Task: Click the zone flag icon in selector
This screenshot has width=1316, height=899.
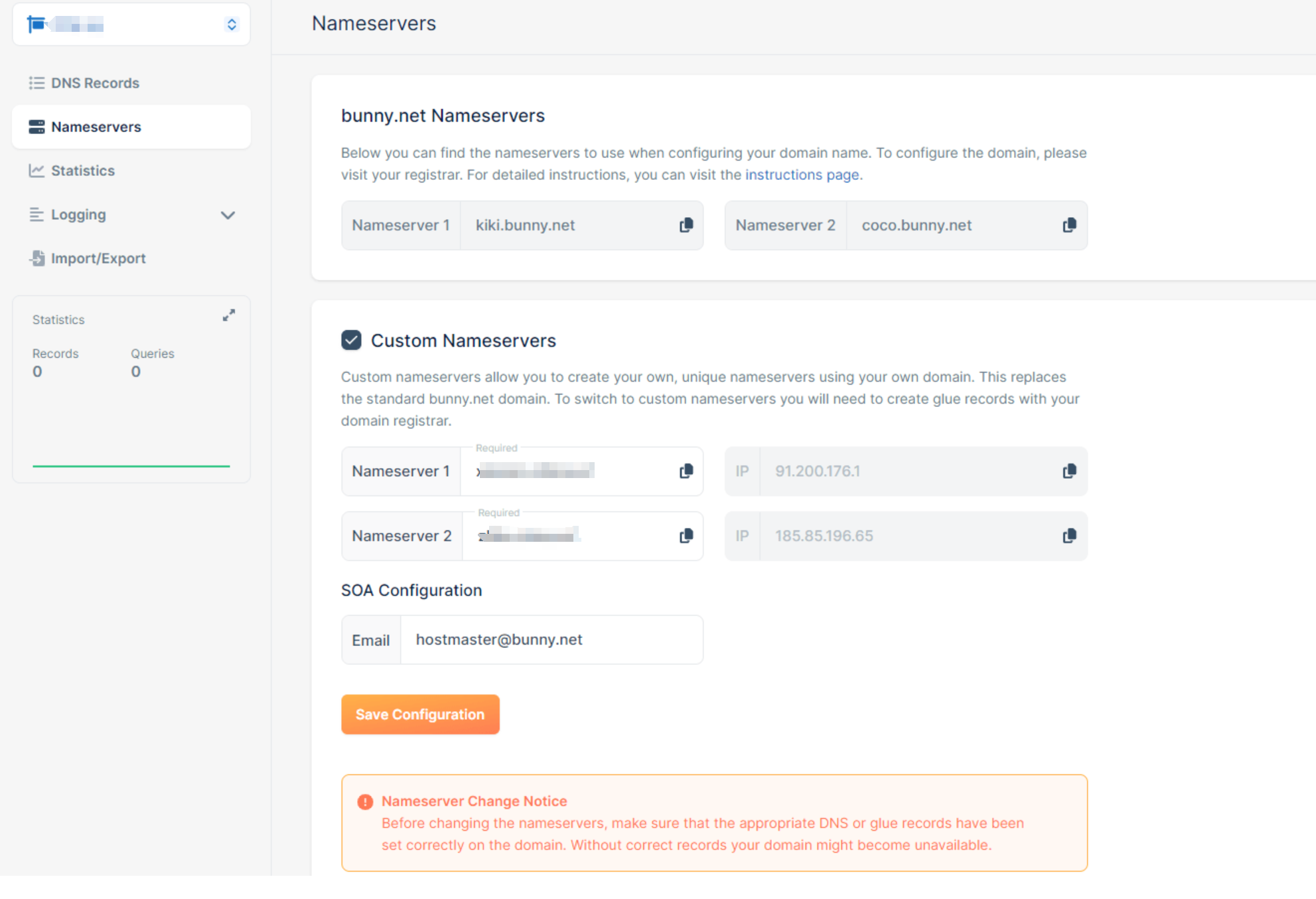Action: click(36, 25)
